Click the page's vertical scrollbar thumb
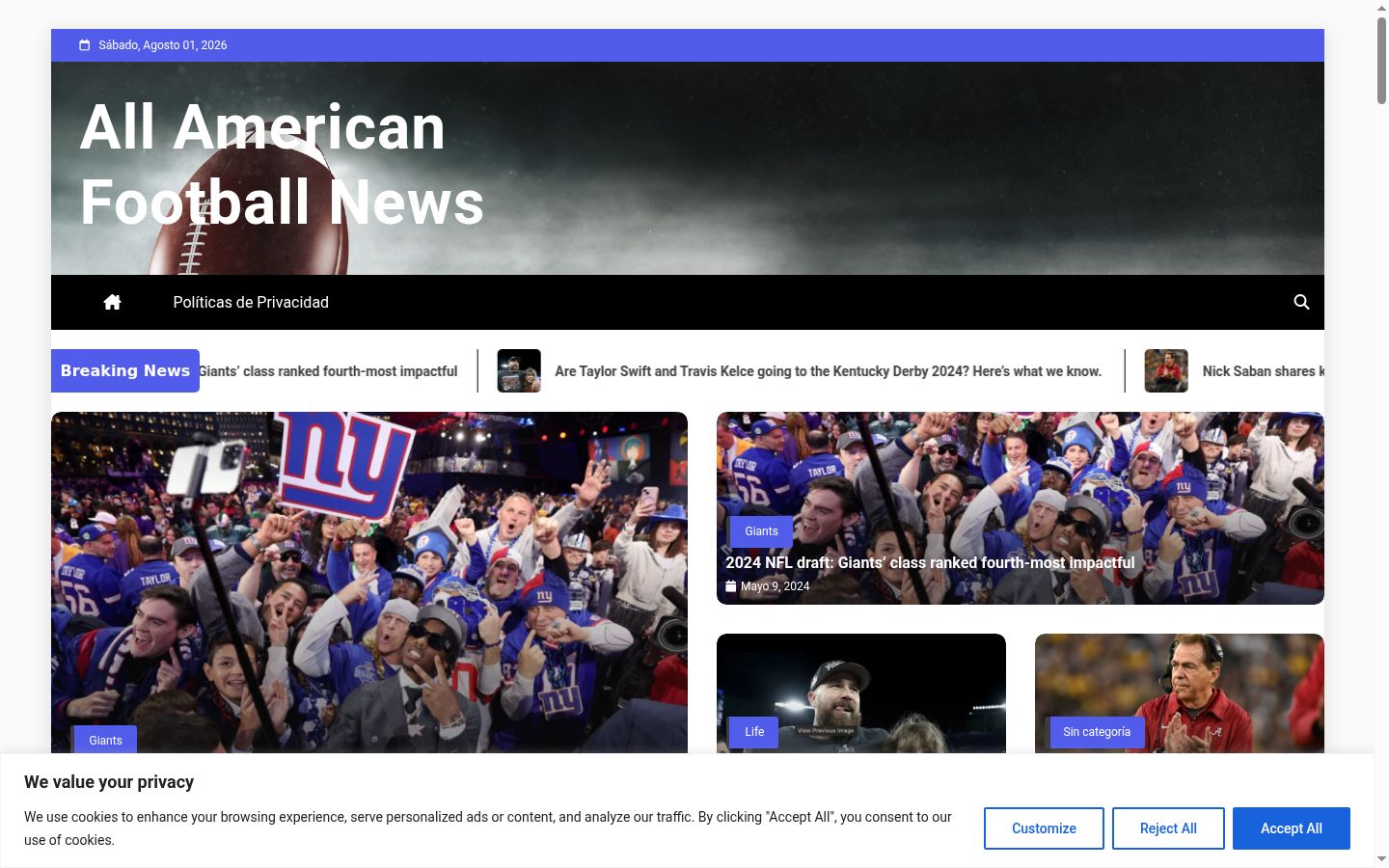The height and width of the screenshot is (868, 1389). click(1381, 60)
